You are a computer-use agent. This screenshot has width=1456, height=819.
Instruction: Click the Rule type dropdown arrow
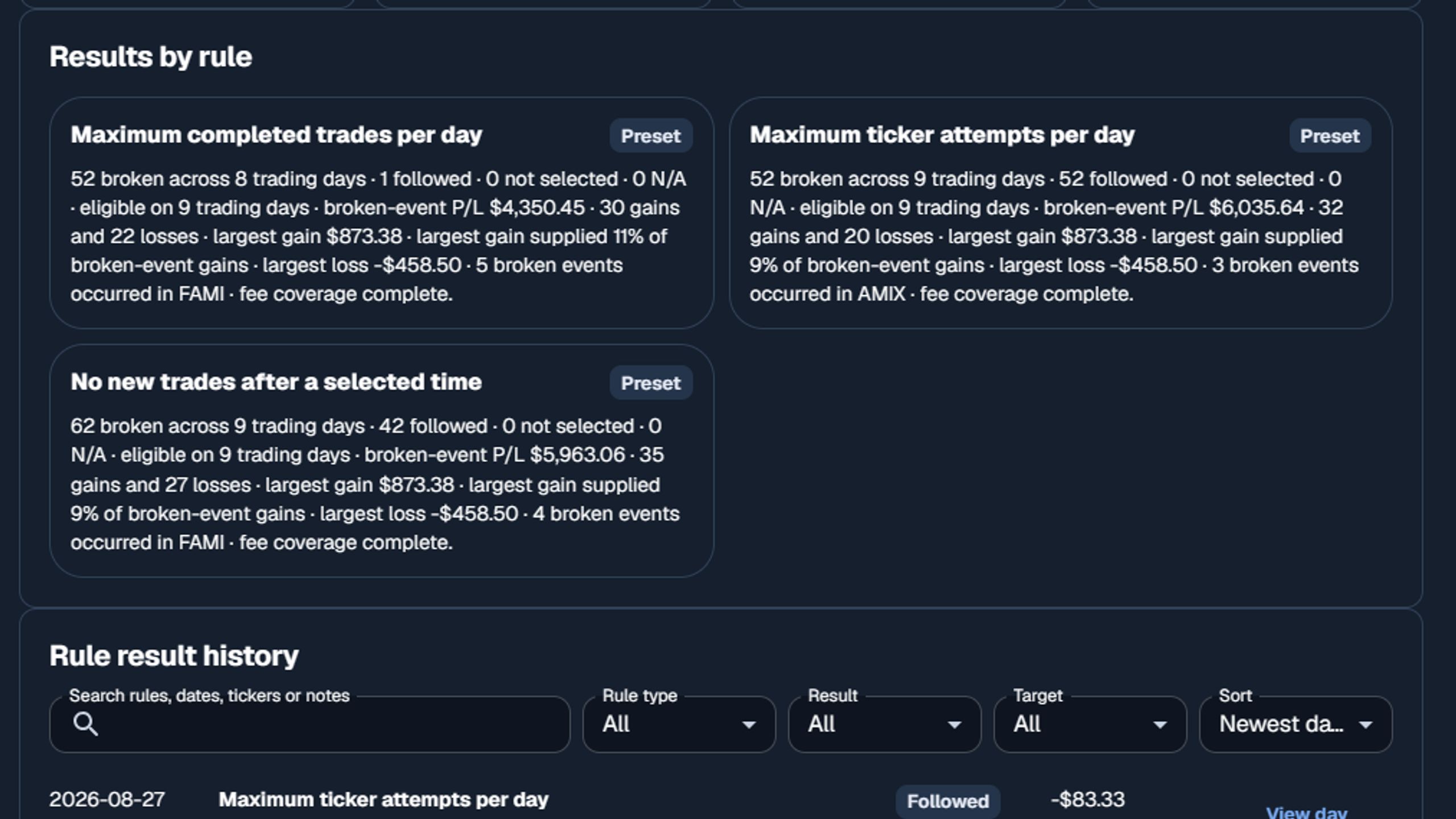point(749,725)
